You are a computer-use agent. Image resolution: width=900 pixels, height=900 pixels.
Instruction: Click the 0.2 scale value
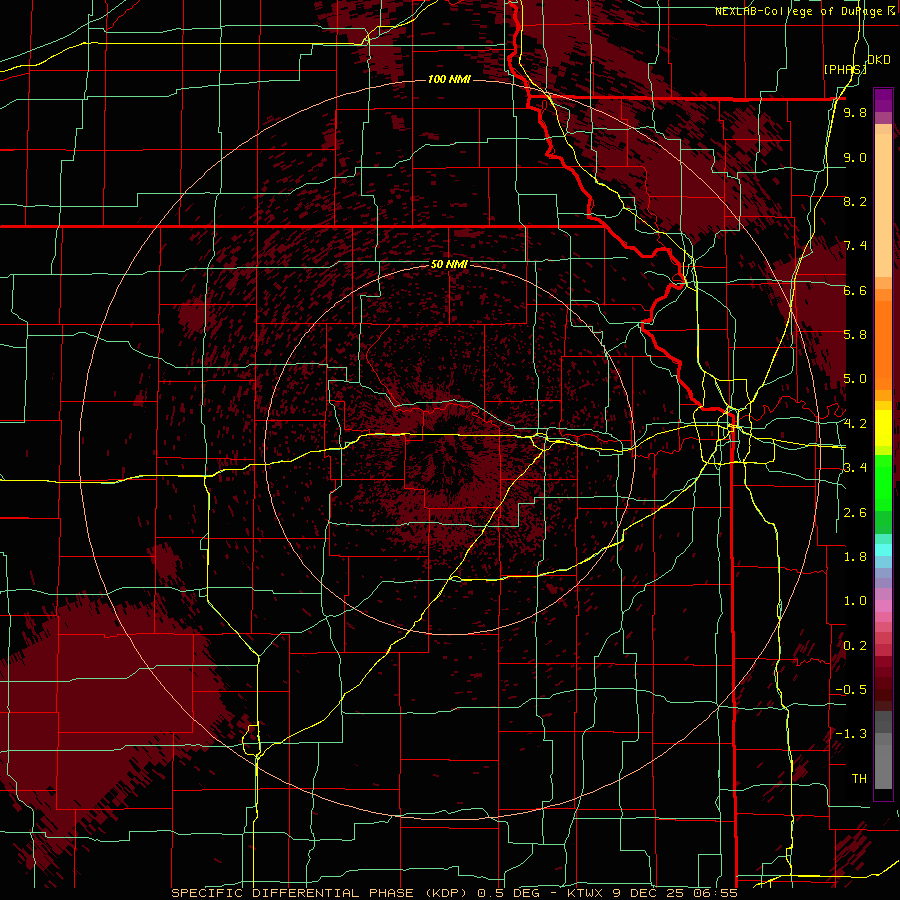click(855, 646)
